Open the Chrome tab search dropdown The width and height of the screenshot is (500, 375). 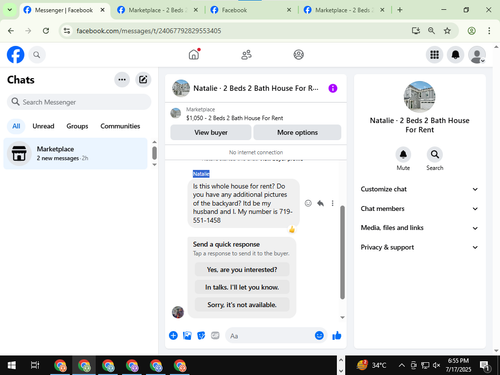[x=10, y=10]
